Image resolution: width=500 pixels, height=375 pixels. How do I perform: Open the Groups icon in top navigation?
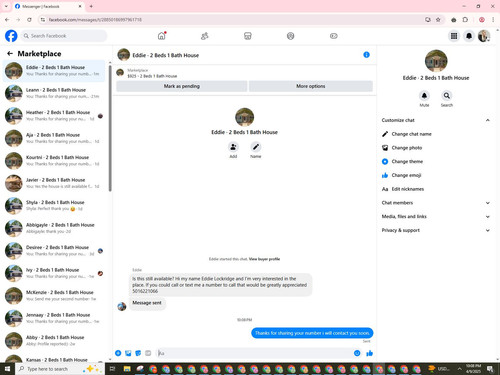tap(291, 36)
